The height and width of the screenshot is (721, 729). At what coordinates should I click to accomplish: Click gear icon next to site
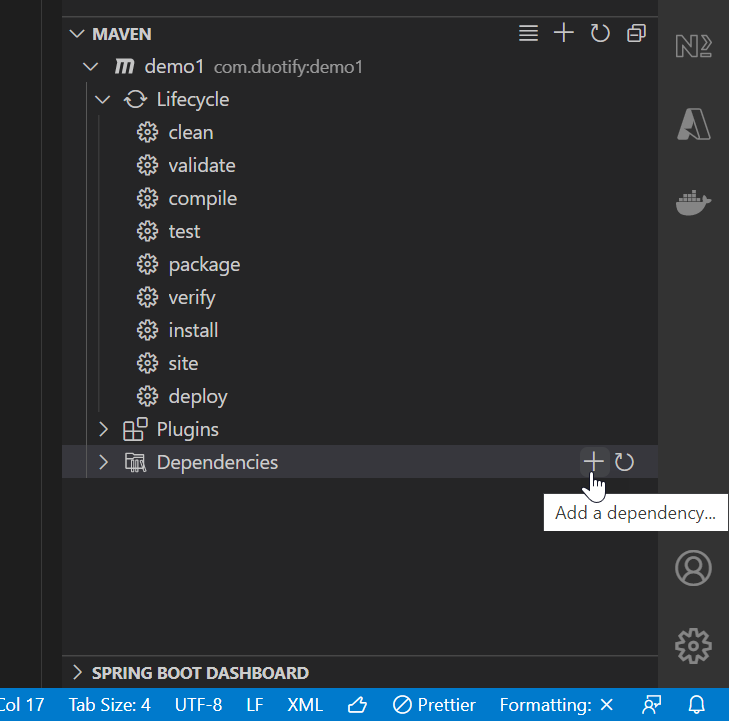147,364
